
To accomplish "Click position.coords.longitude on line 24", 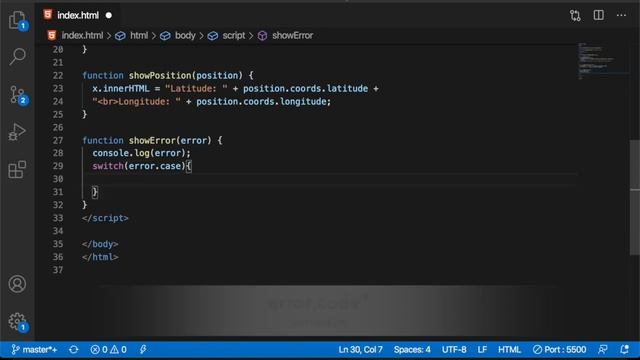I will (262, 101).
